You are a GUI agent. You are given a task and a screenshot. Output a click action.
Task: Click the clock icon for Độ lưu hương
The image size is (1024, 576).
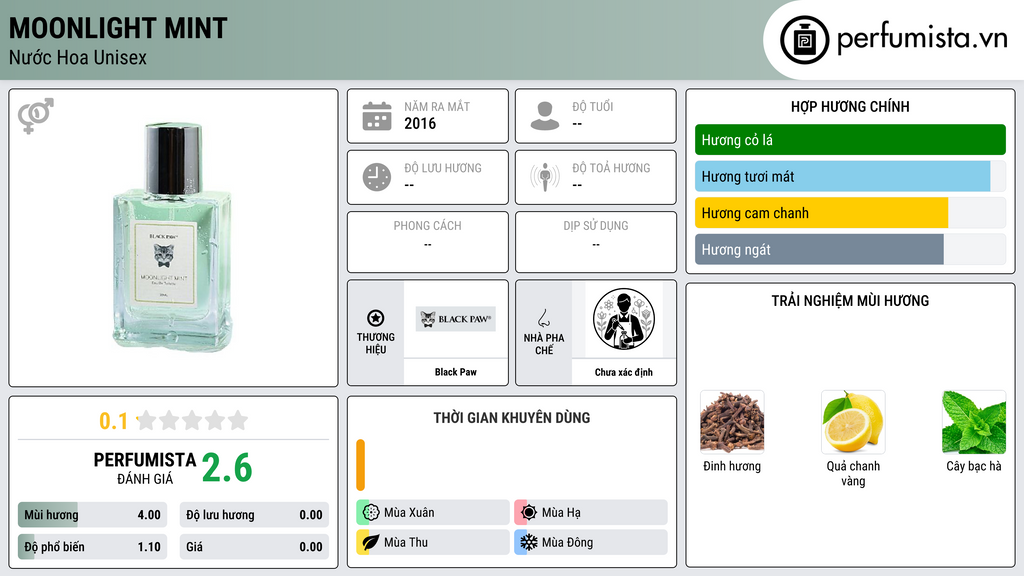pos(377,177)
